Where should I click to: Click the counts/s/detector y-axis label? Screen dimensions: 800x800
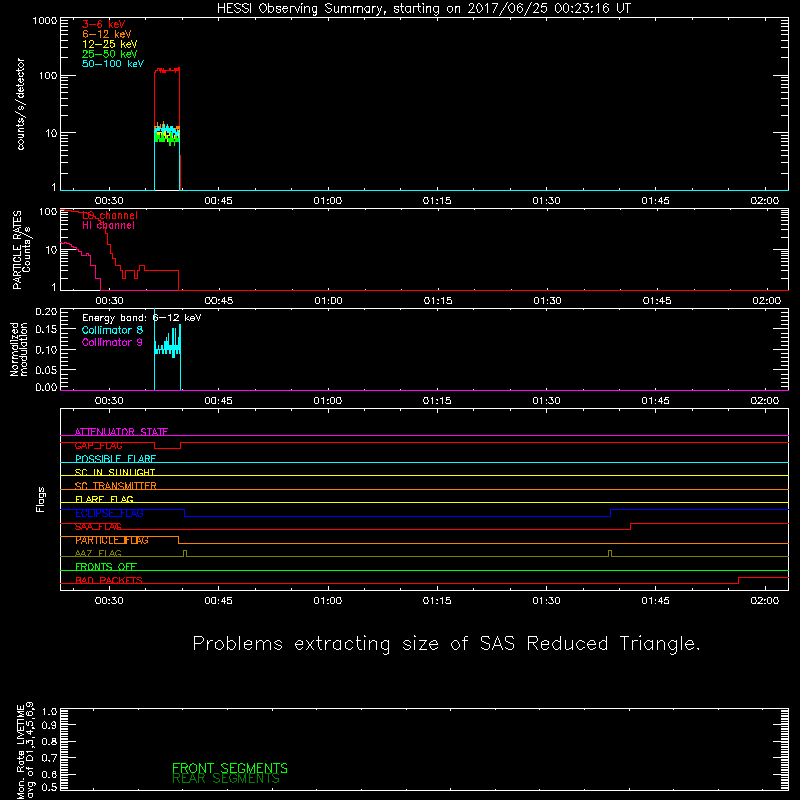(x=20, y=104)
